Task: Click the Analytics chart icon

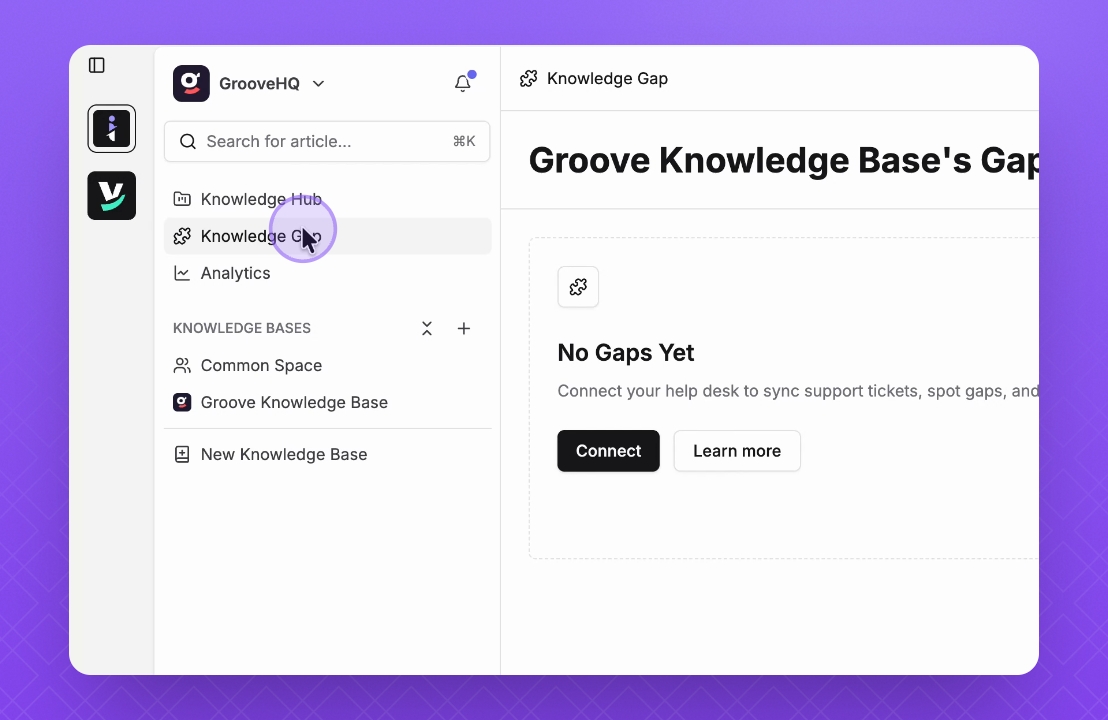Action: 182,273
